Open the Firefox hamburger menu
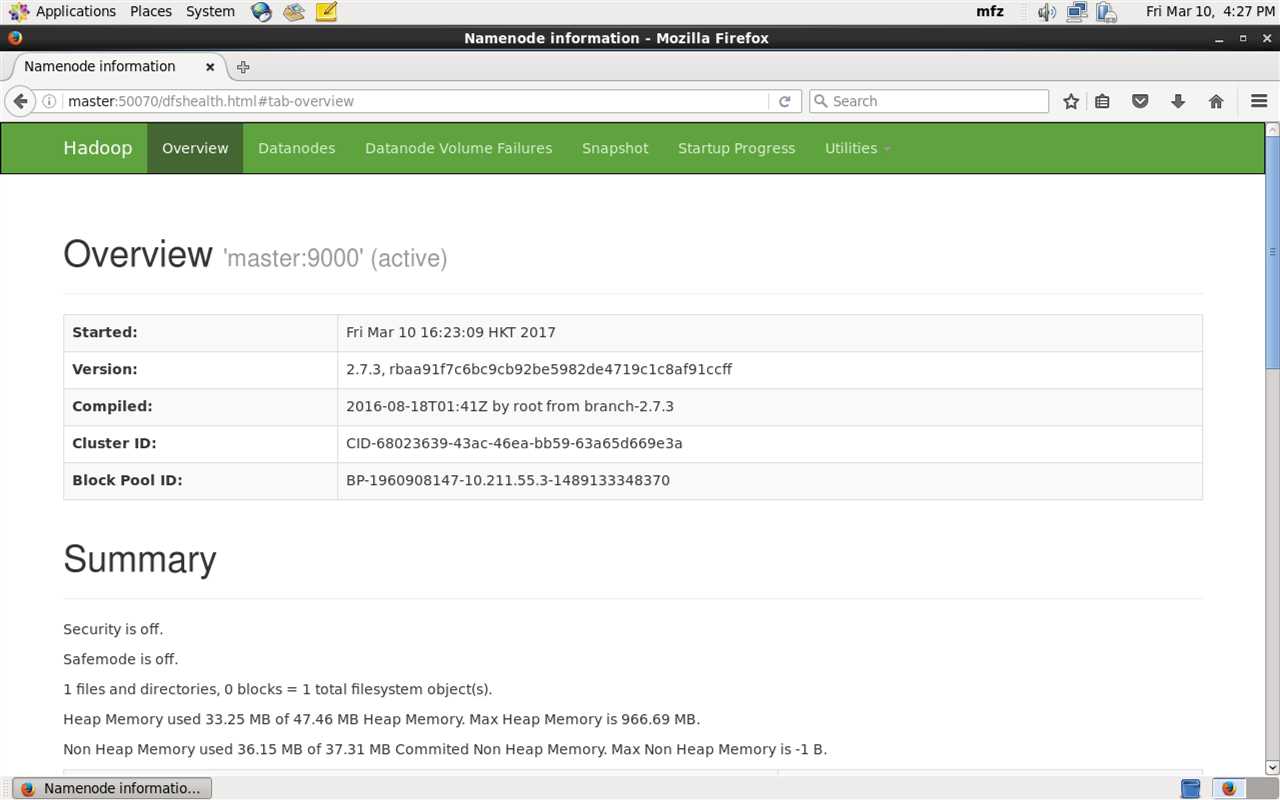 coord(1259,101)
